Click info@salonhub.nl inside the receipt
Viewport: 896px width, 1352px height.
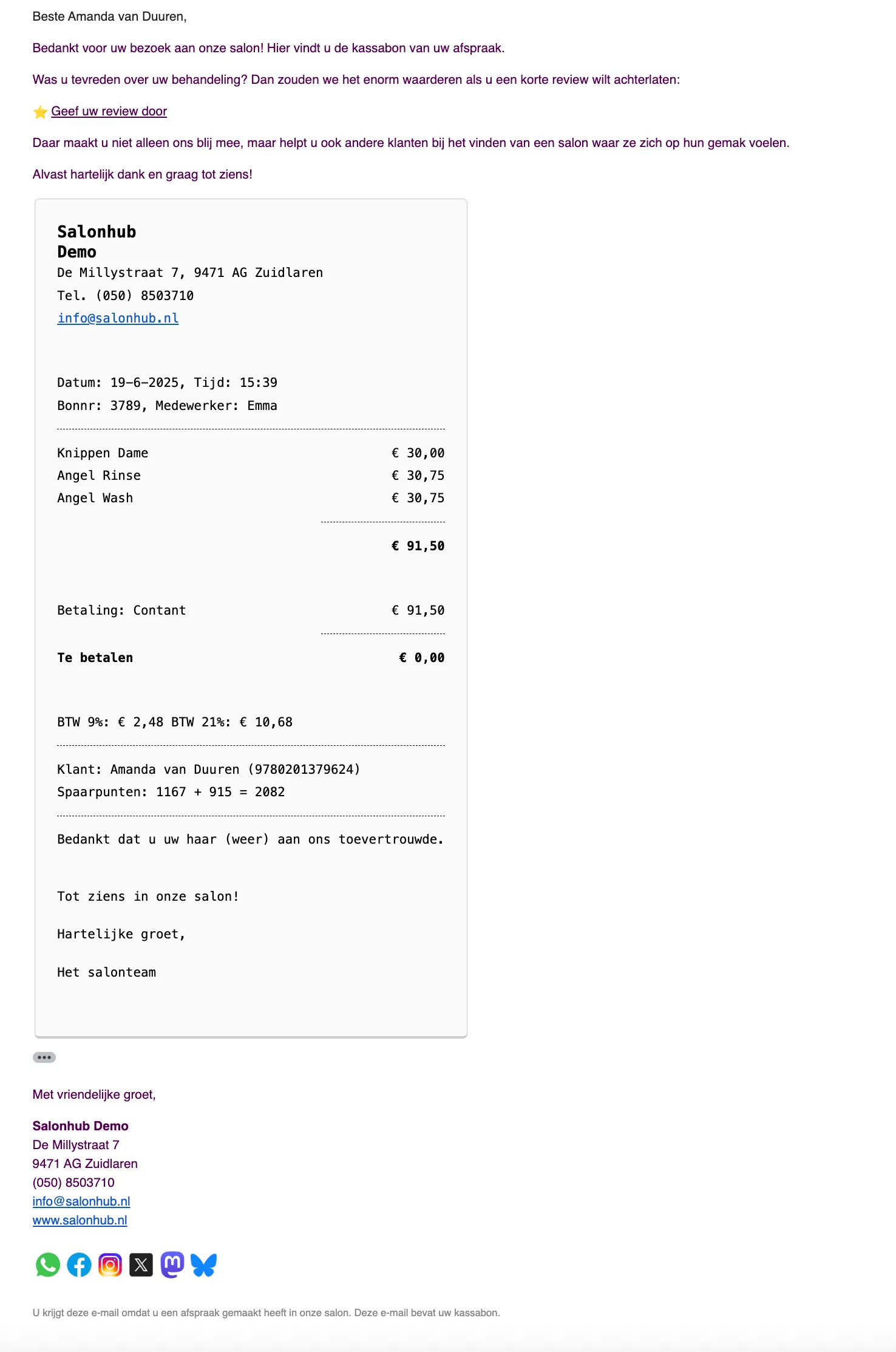[118, 318]
